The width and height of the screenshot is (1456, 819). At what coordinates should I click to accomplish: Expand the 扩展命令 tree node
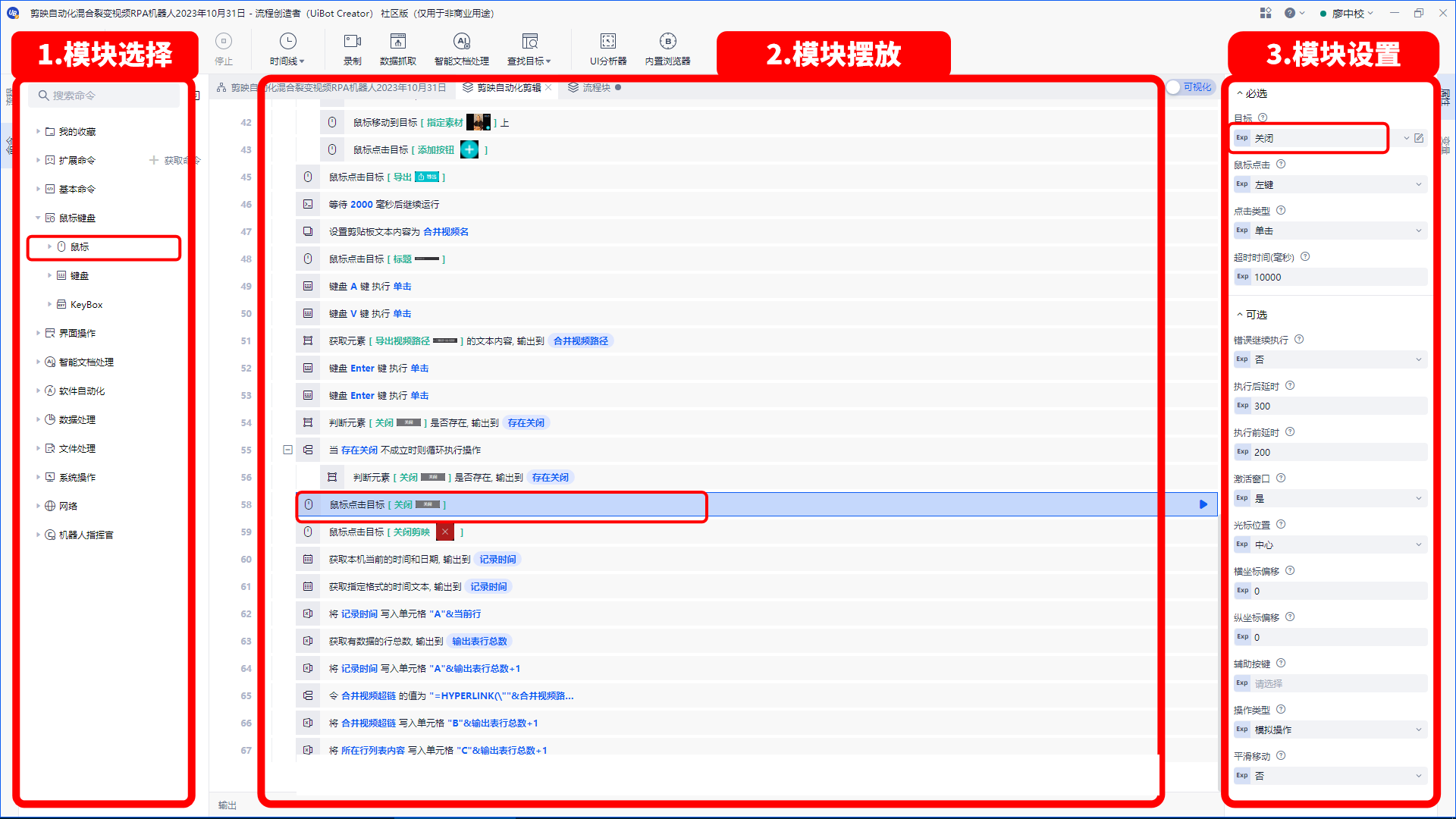[38, 160]
